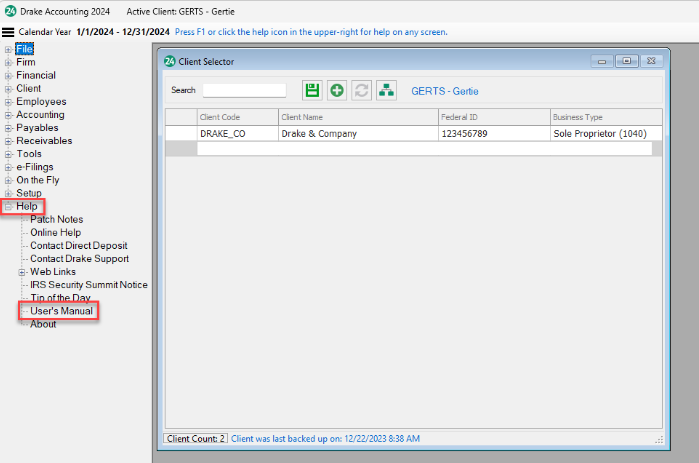Viewport: 699px width, 463px height.
Task: Open the About entry under Help
Action: (43, 324)
